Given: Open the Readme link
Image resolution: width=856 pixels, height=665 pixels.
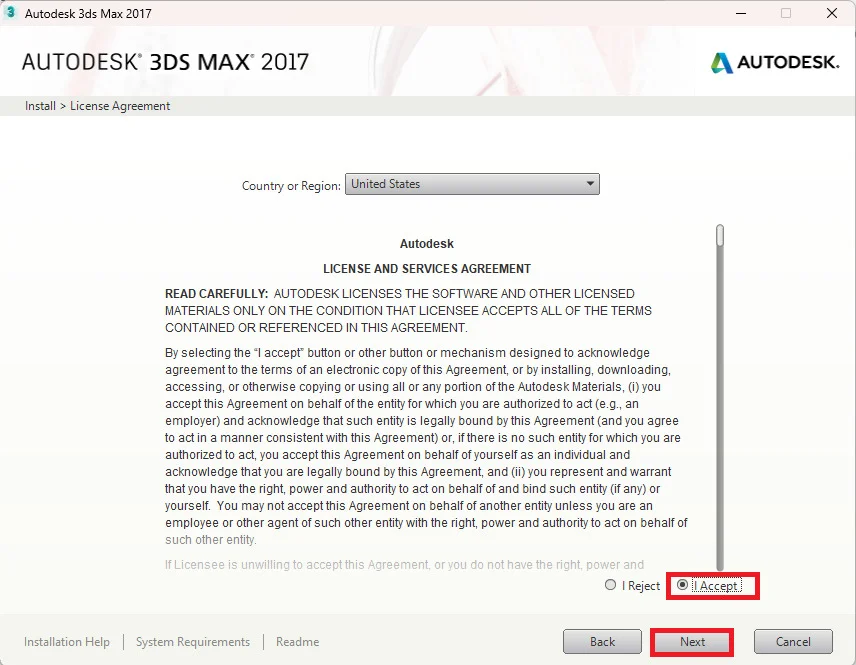Looking at the screenshot, I should 298,642.
